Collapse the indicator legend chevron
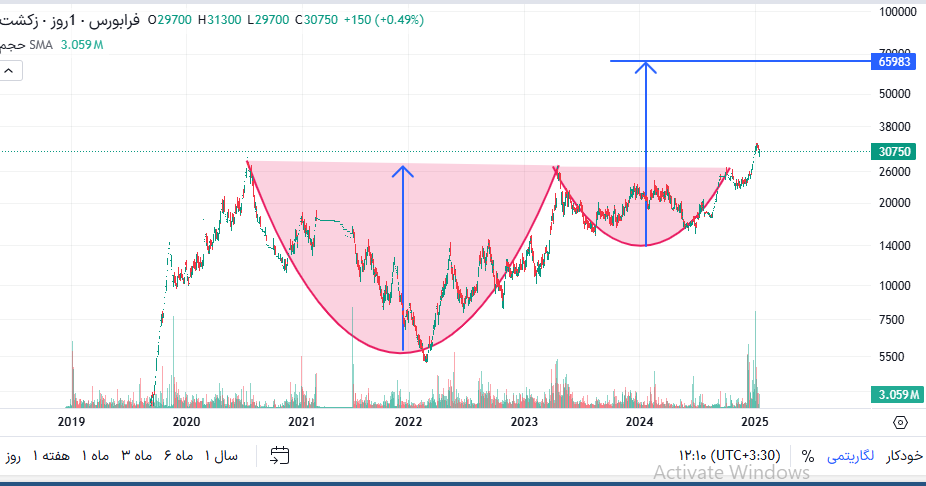The image size is (926, 486). (x=9, y=71)
